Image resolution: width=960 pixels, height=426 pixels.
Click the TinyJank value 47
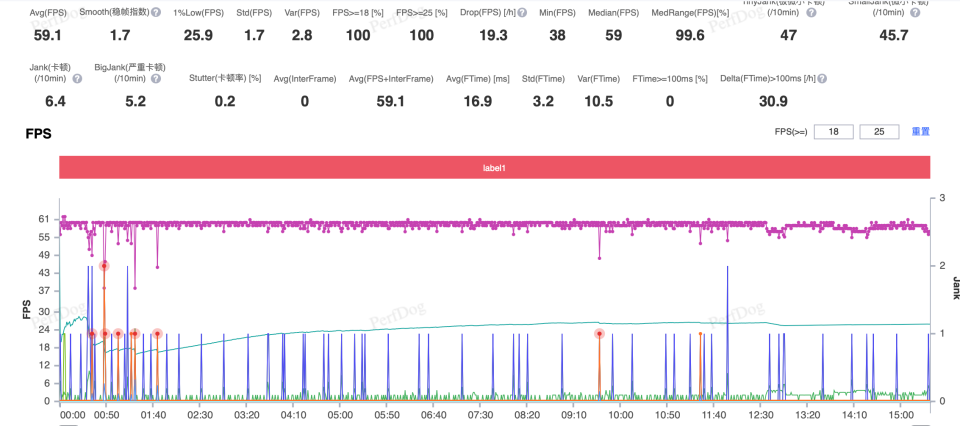click(x=788, y=36)
